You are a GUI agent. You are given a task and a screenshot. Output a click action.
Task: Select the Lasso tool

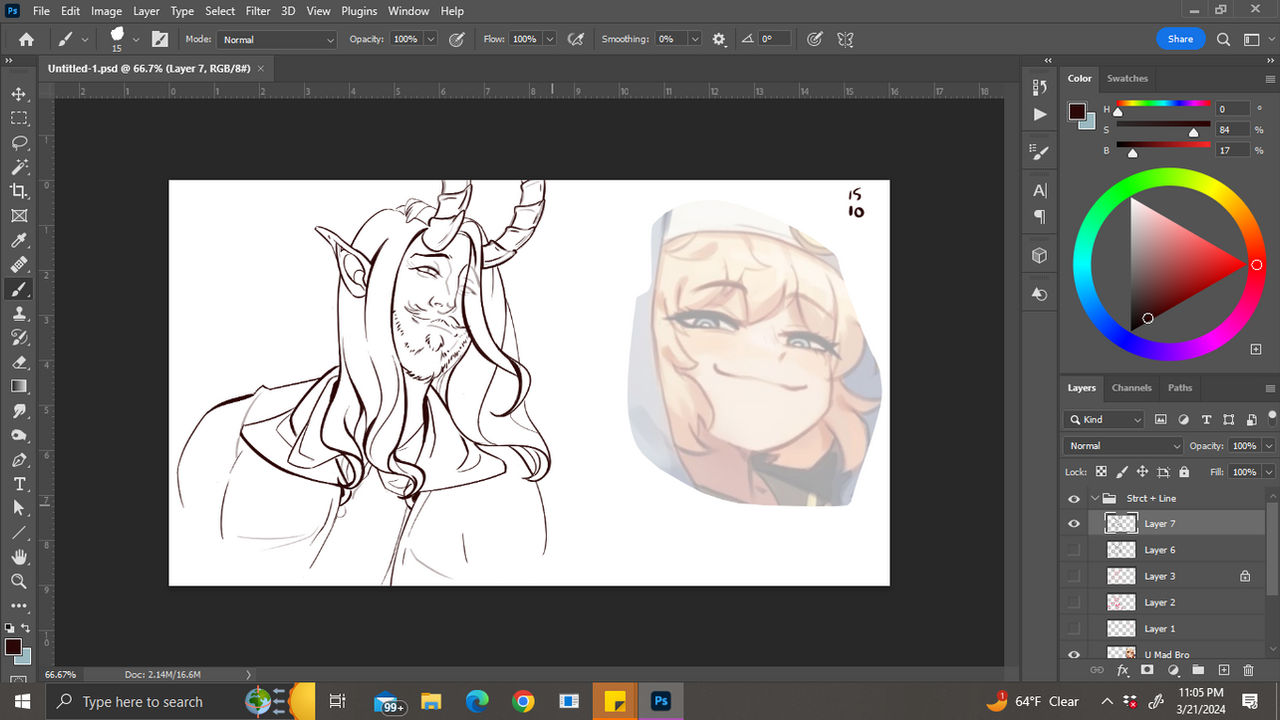coord(20,143)
